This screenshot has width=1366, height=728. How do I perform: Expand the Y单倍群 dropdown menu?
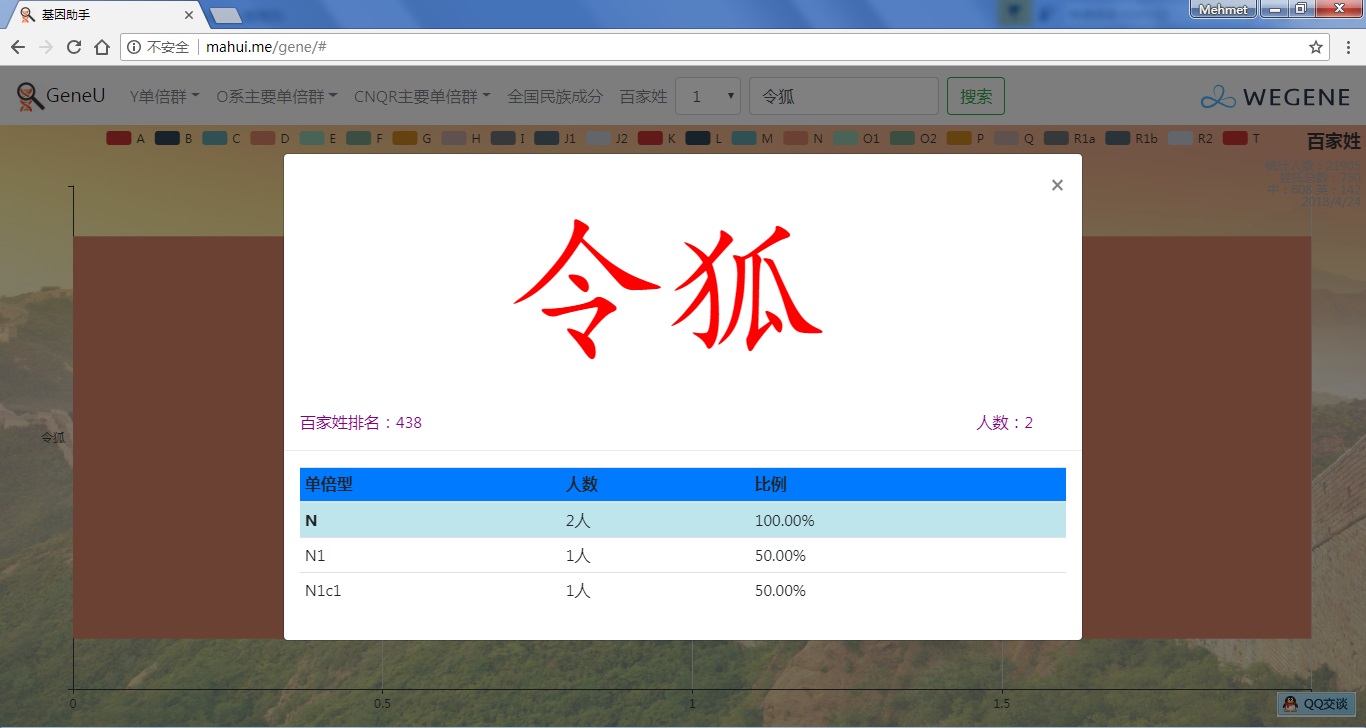click(164, 96)
